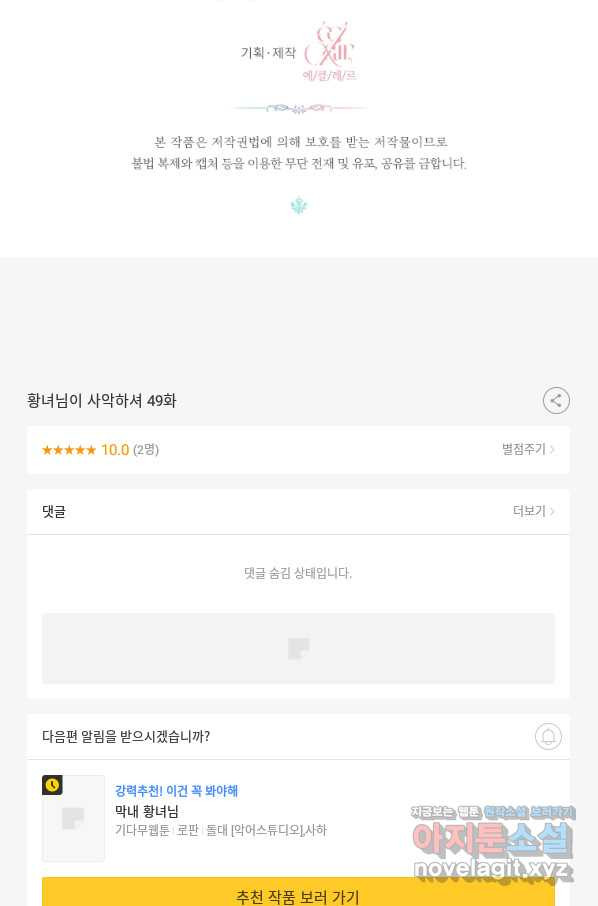Viewport: 598px width, 906px height.
Task: Click the blue ornament icon below copyright notice
Action: [x=299, y=206]
